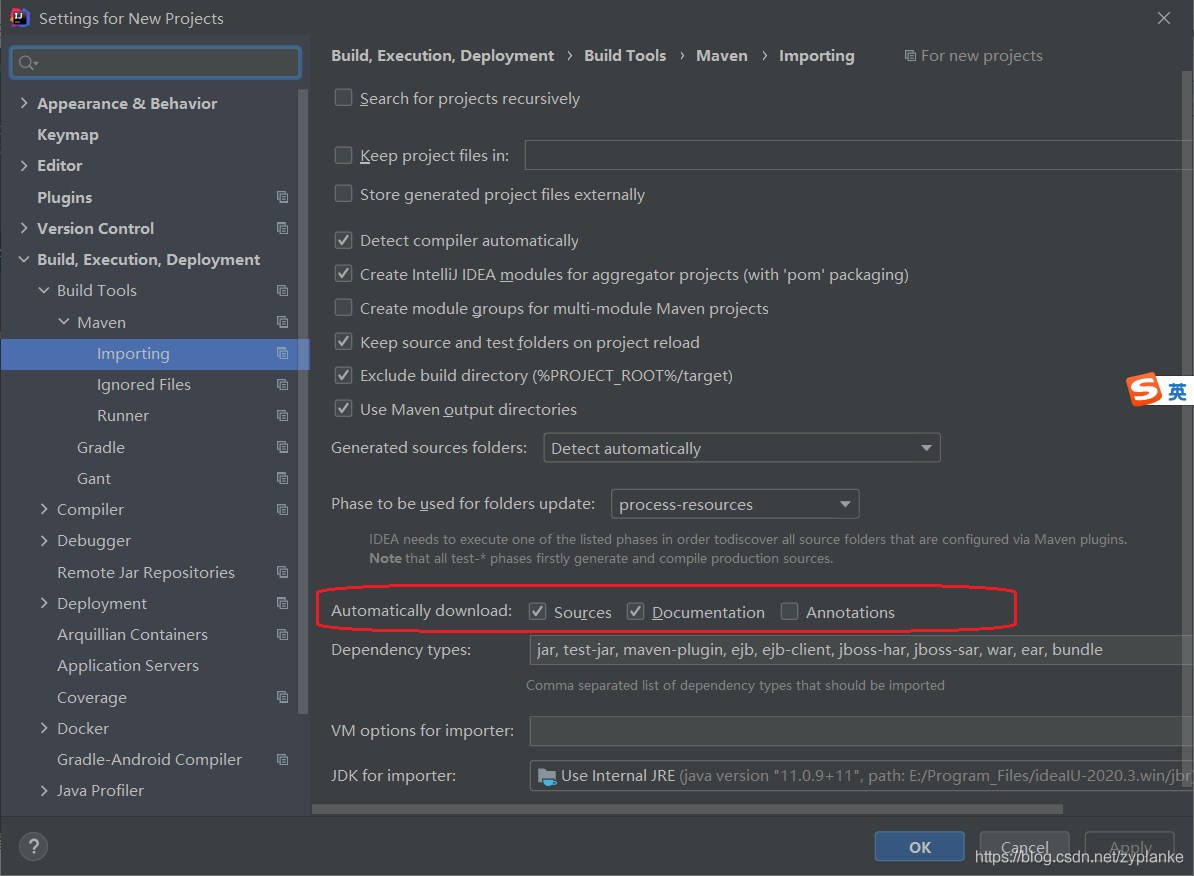The image size is (1194, 876).
Task: Uncheck 'Detect compiler automatically'
Action: pos(343,240)
